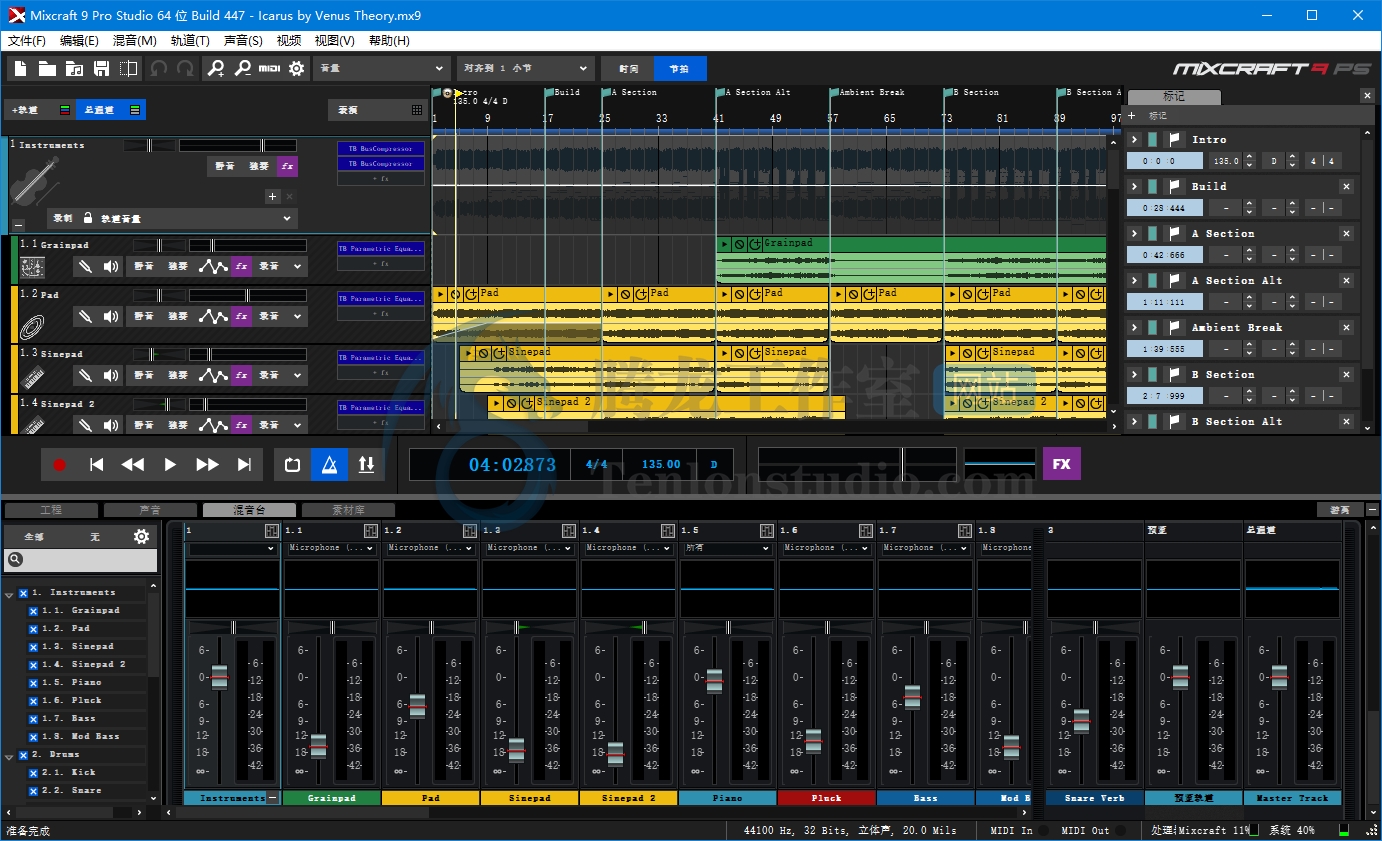This screenshot has width=1382, height=841.
Task: Redo the action in the toolbar
Action: coord(185,68)
